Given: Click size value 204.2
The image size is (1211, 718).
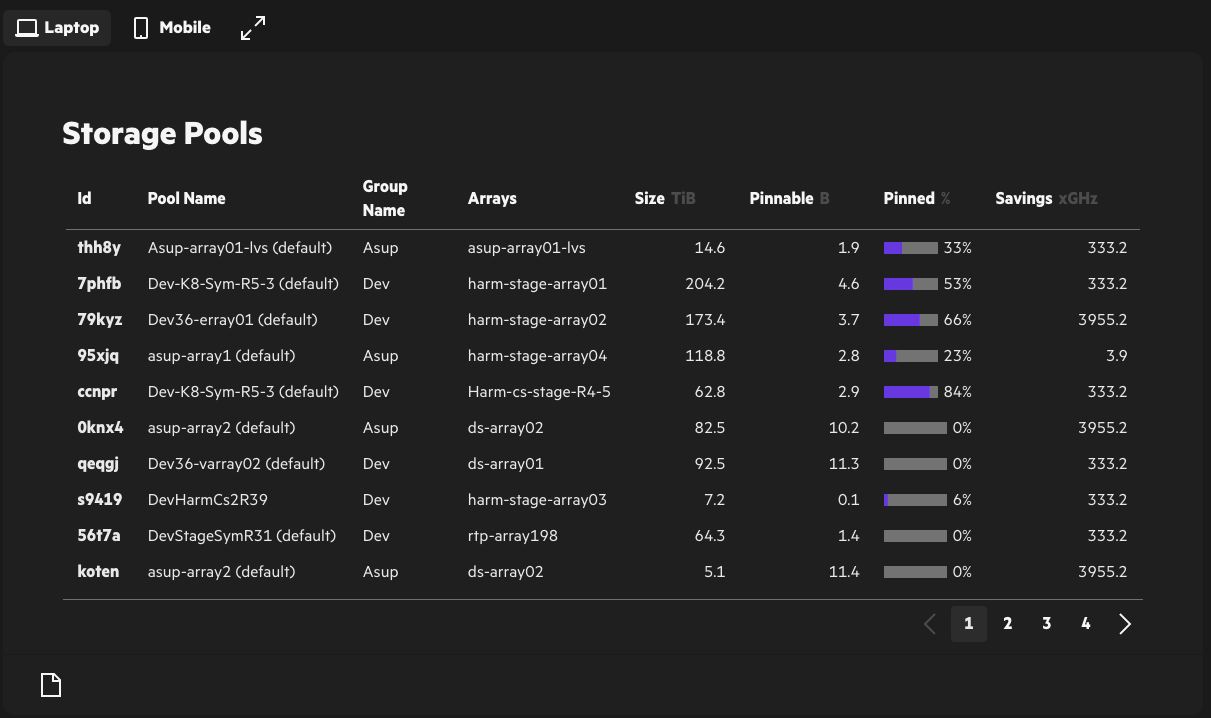Looking at the screenshot, I should [705, 283].
